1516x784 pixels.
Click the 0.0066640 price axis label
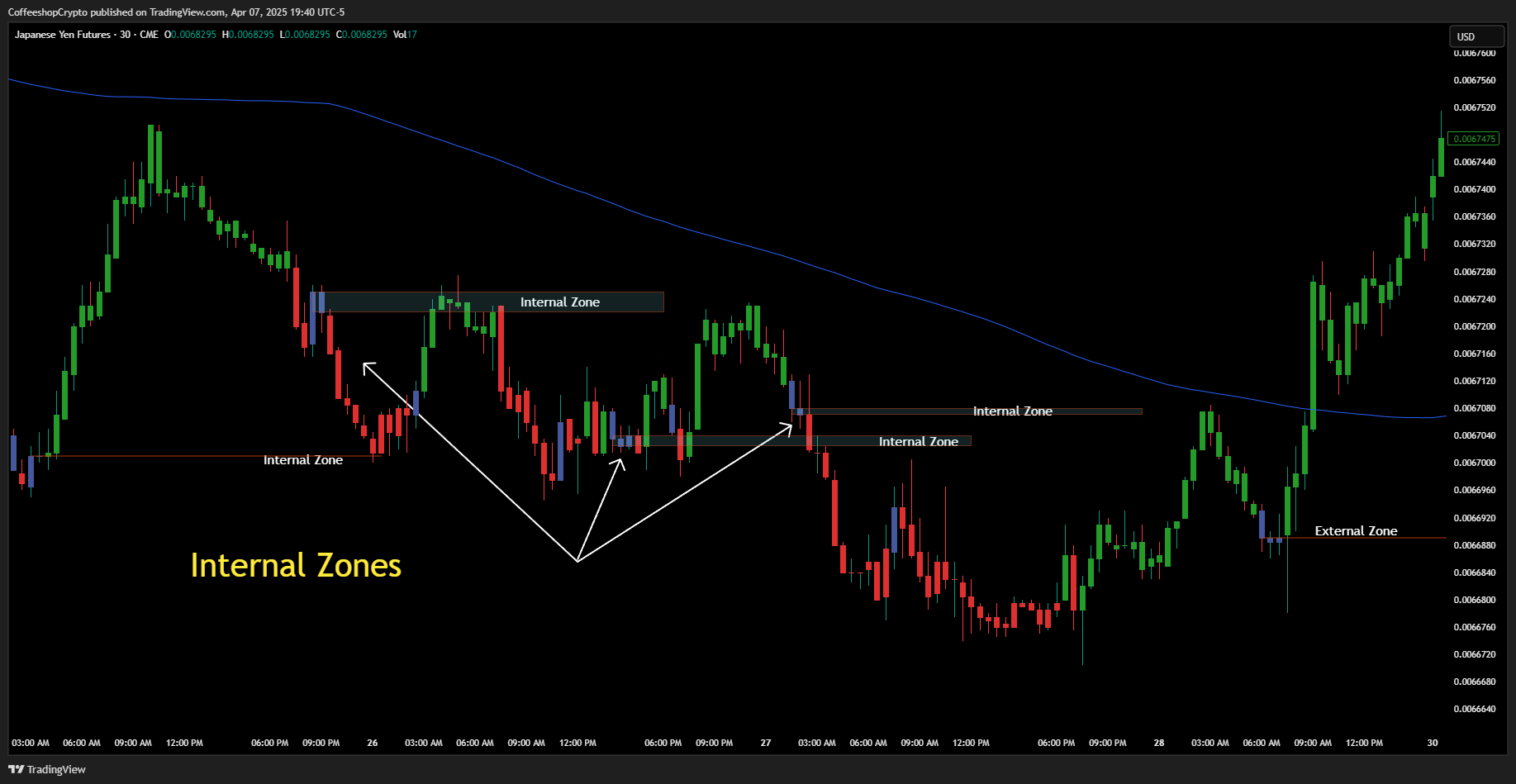[x=1475, y=709]
